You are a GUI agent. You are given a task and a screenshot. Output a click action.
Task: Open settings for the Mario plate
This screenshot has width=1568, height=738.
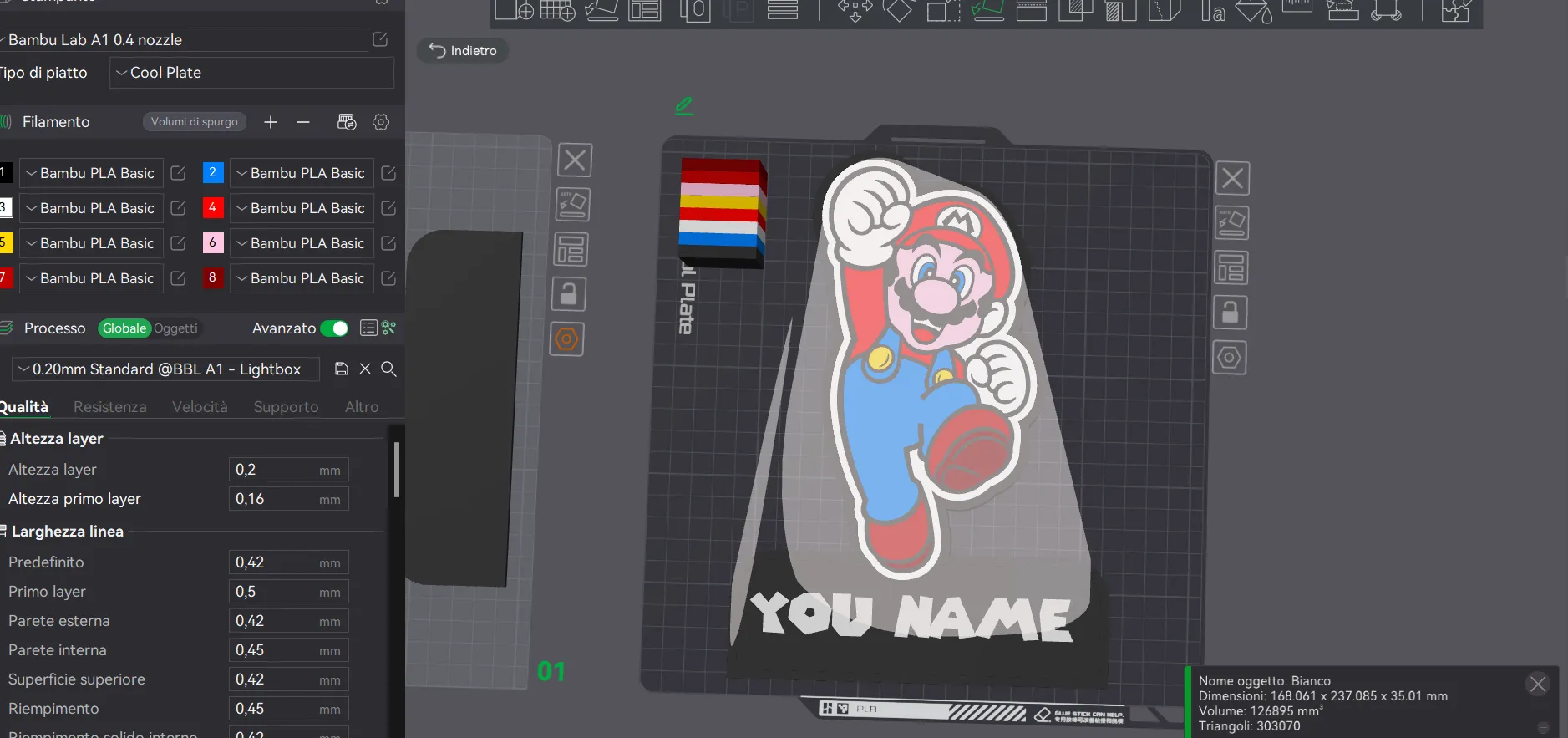(1230, 358)
